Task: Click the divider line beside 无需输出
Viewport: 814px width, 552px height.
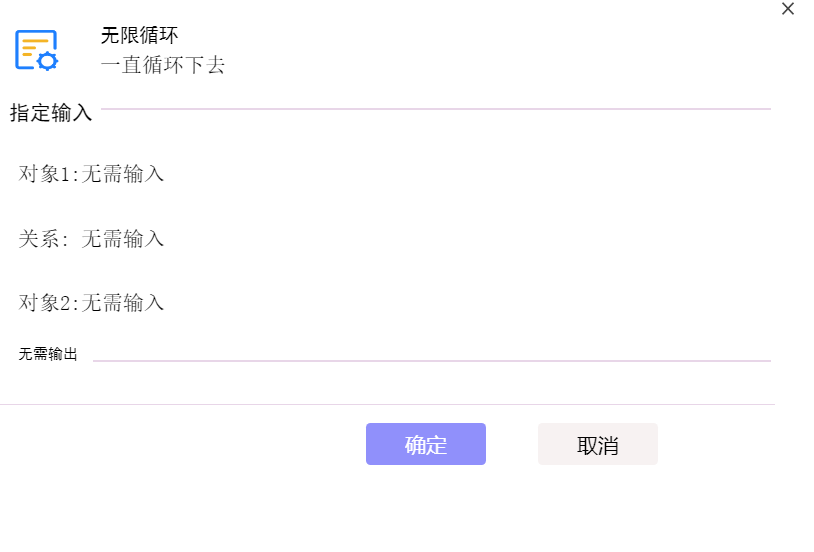Action: coord(432,360)
